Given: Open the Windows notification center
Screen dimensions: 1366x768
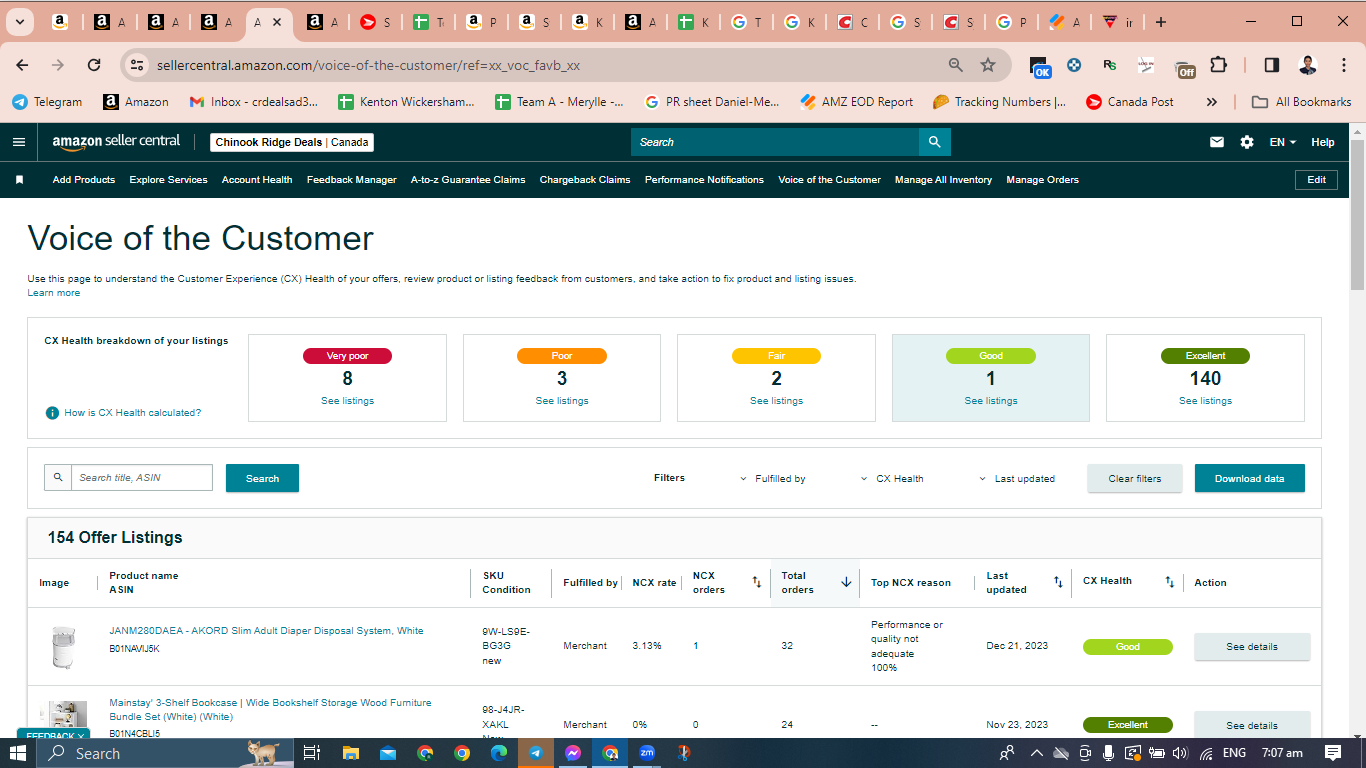Looking at the screenshot, I should (1333, 753).
